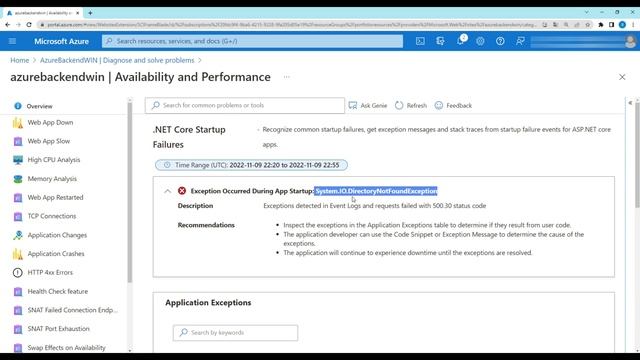
Task: Click the .NET Core Startup Failures title
Action: pos(189,137)
